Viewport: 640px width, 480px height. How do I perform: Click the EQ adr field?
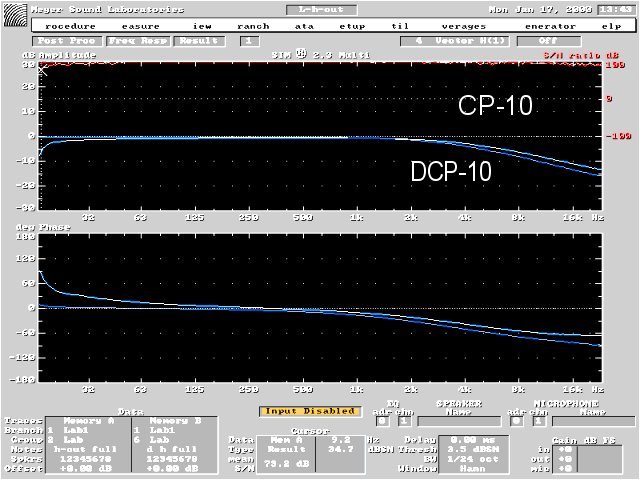[x=382, y=421]
